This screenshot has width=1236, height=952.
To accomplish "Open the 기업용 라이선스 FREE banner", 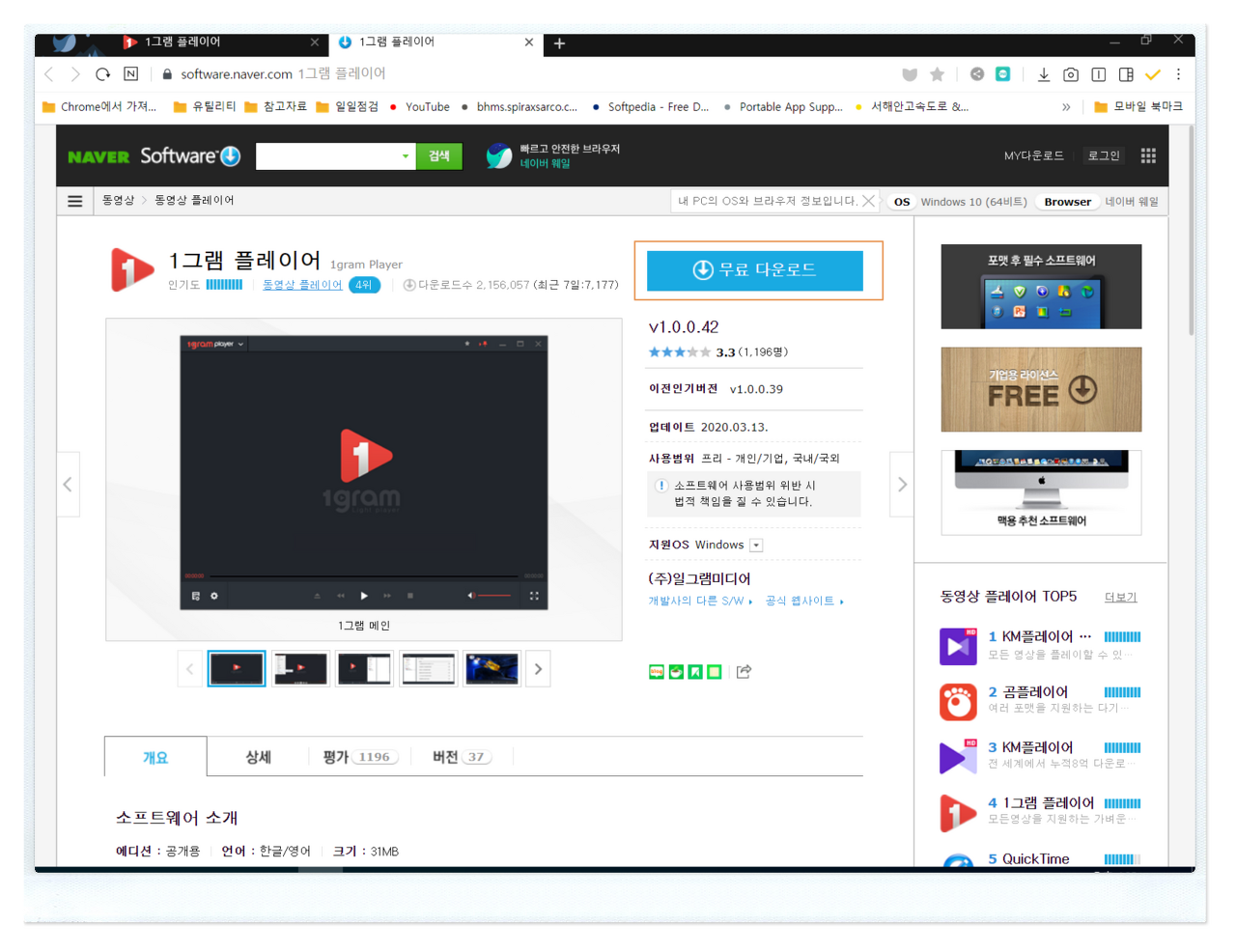I will coord(1041,389).
